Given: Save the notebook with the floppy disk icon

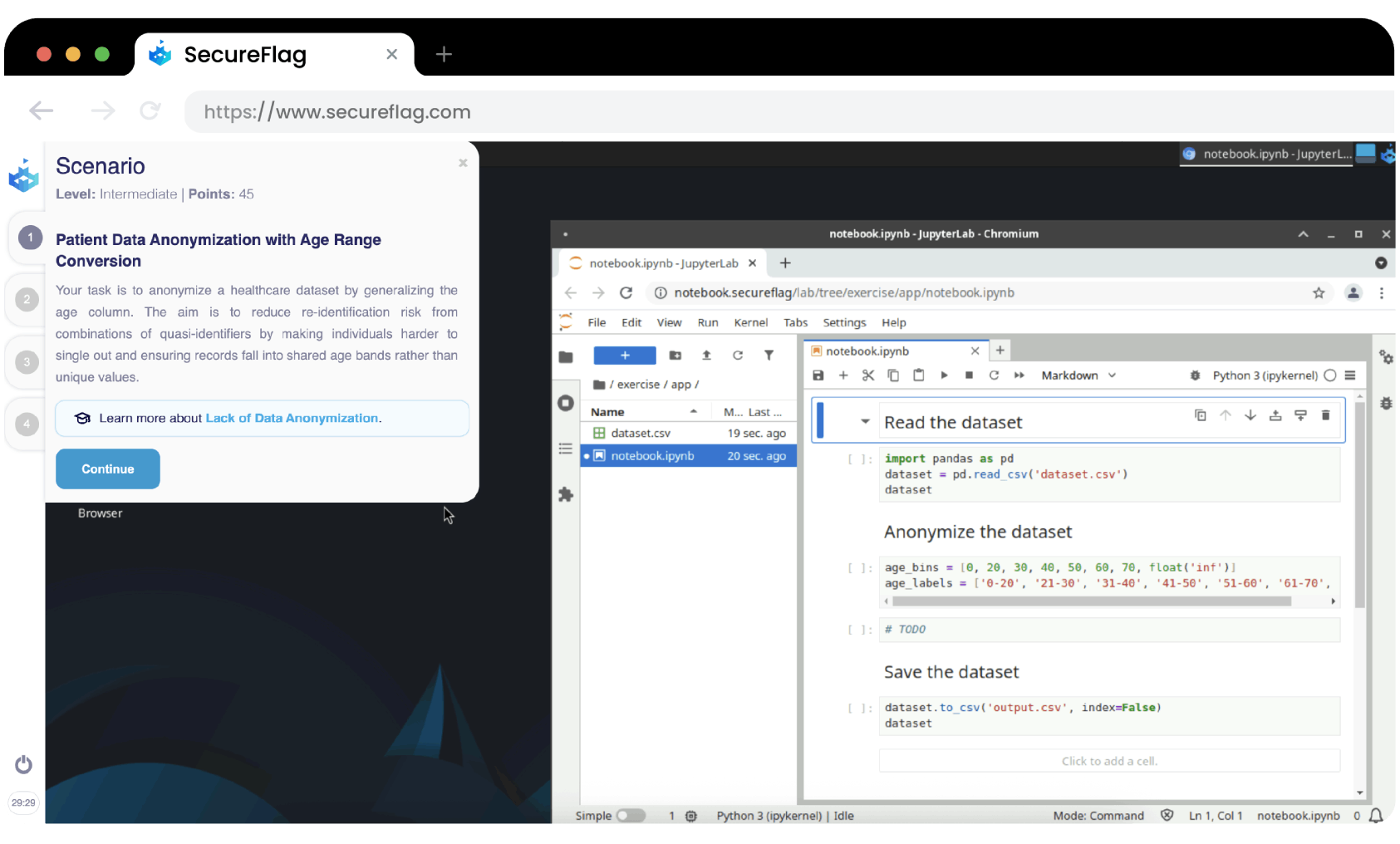Looking at the screenshot, I should coord(818,375).
